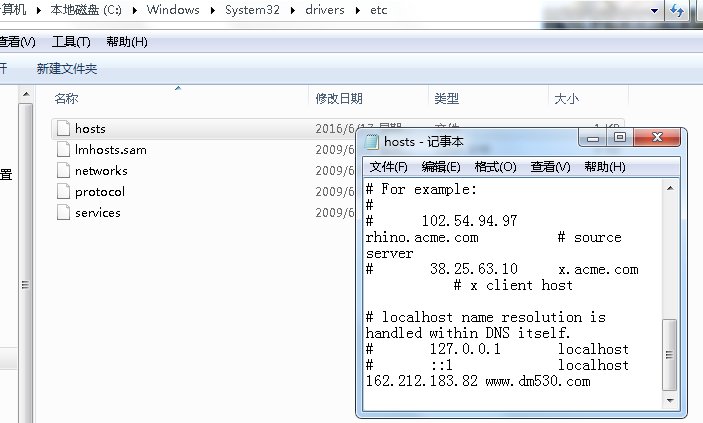The image size is (703, 423).
Task: Click Notepad scrollbar down arrow
Action: pos(669,401)
